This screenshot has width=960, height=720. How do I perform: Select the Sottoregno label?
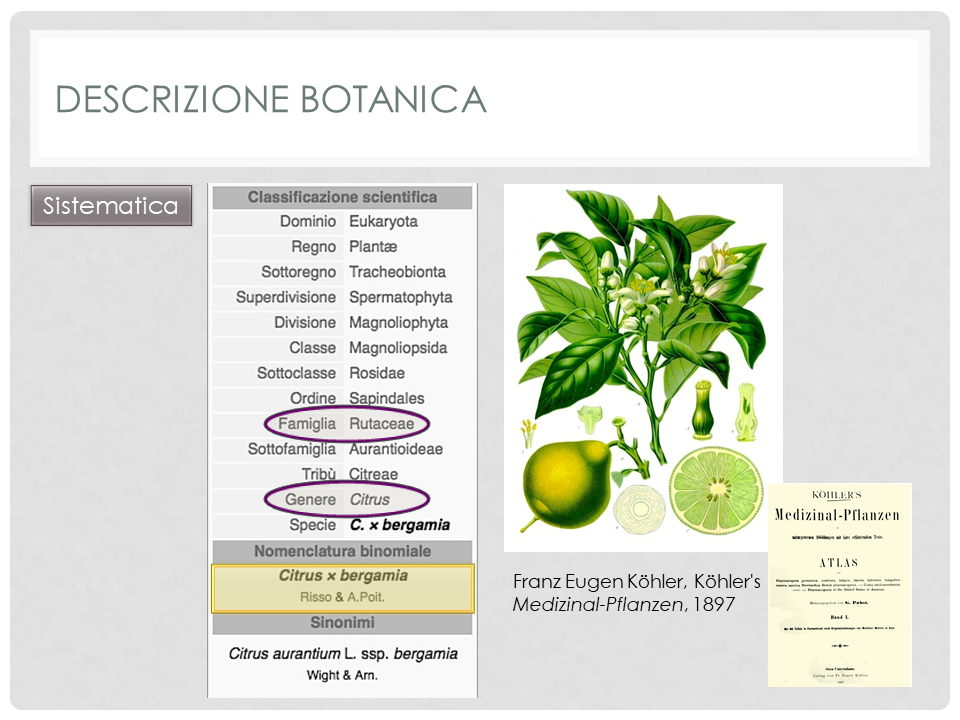(x=299, y=272)
